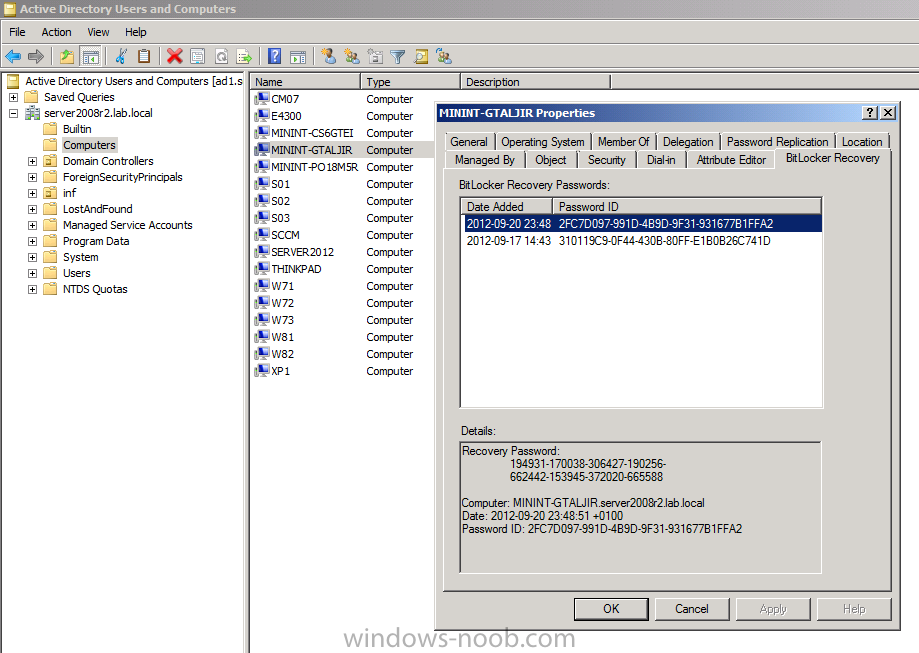Viewport: 919px width, 653px height.
Task: Select the E4300 computer entry
Action: pyautogui.click(x=286, y=116)
